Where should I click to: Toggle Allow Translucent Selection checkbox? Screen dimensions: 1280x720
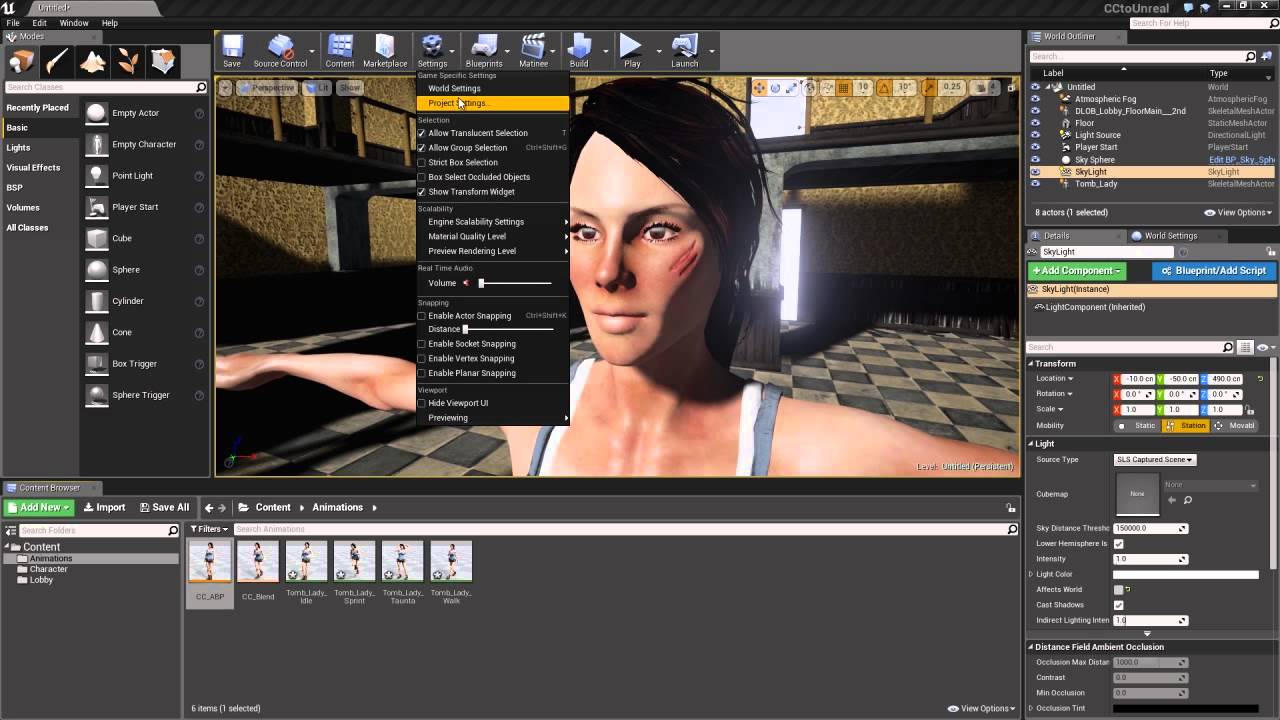(x=421, y=133)
